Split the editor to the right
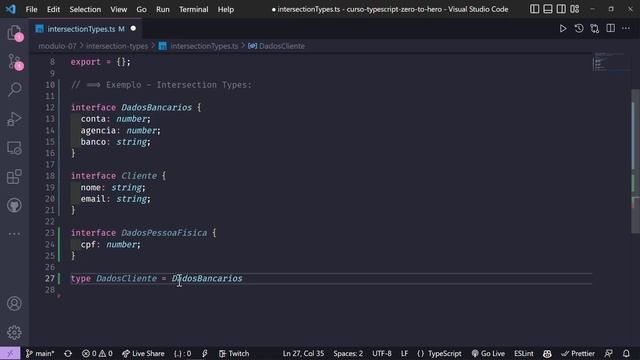640x360 pixels. click(x=611, y=29)
